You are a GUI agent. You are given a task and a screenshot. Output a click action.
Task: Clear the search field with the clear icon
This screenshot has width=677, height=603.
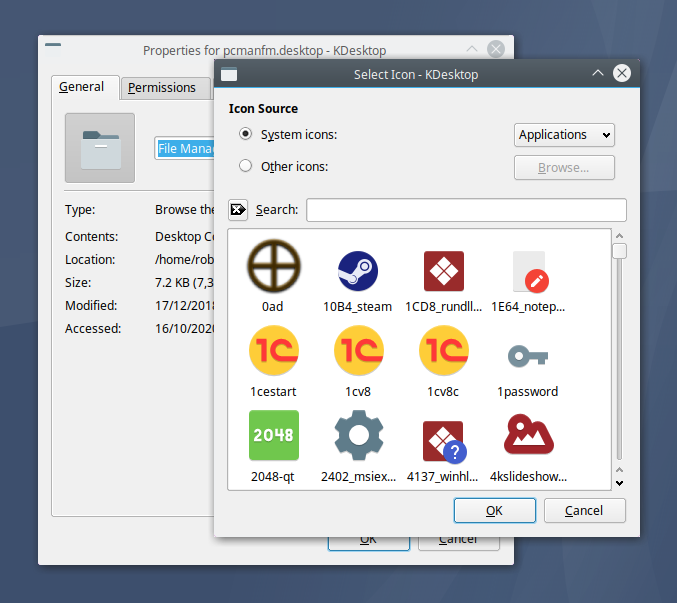[x=238, y=210]
